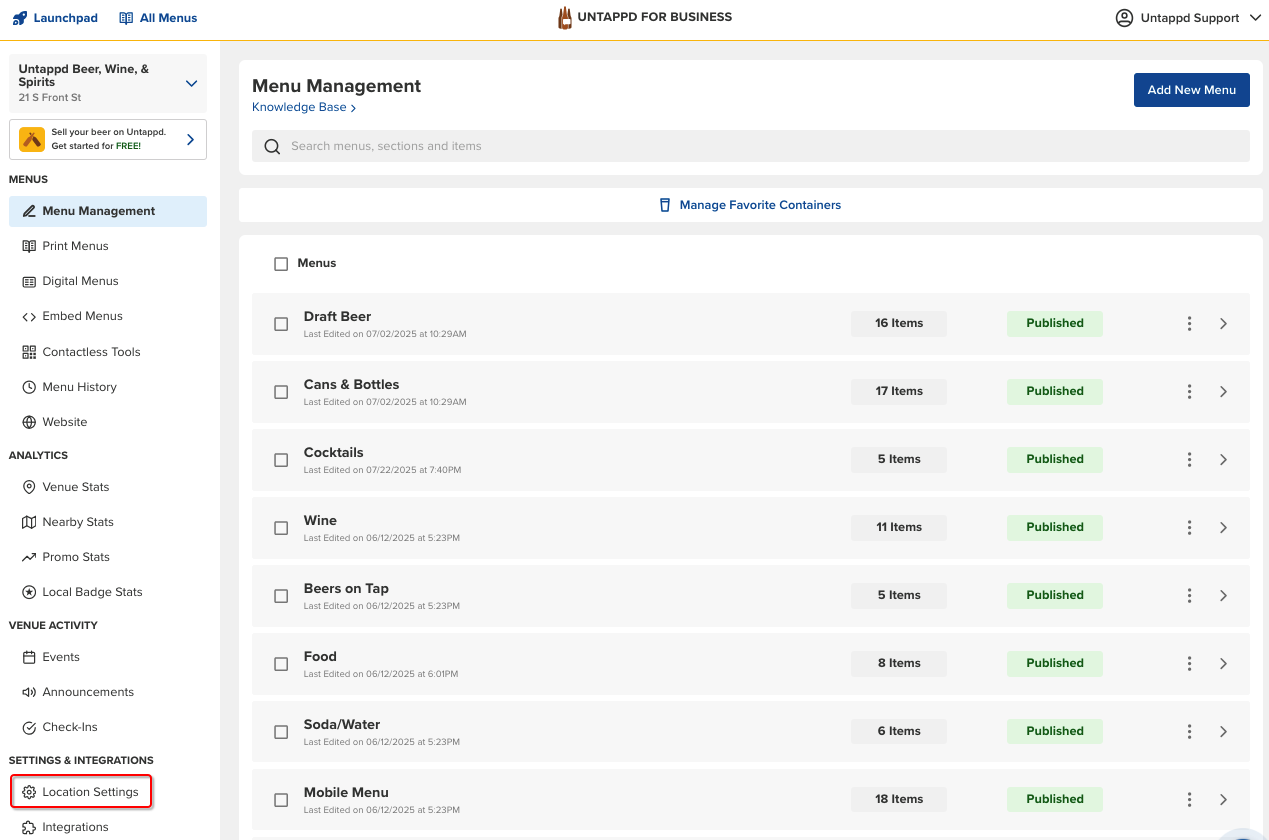Click the Venue Stats pin icon

[x=29, y=487]
